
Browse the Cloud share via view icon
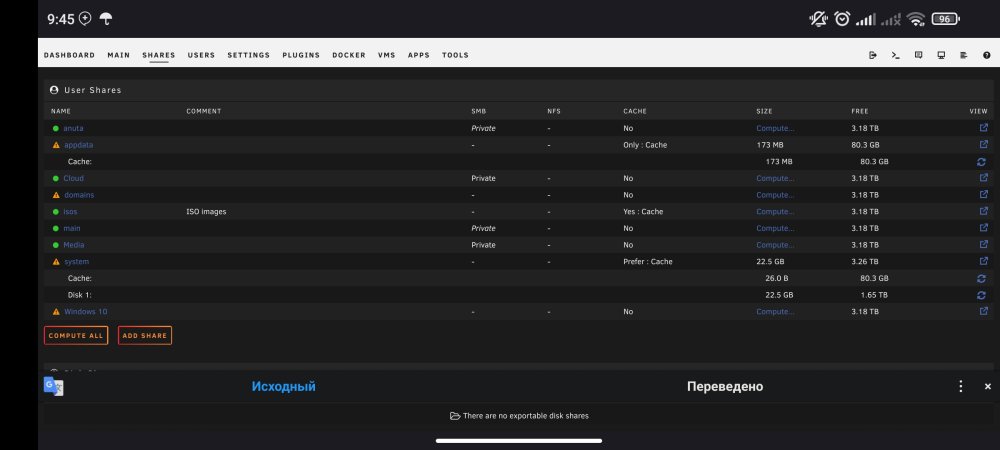983,178
